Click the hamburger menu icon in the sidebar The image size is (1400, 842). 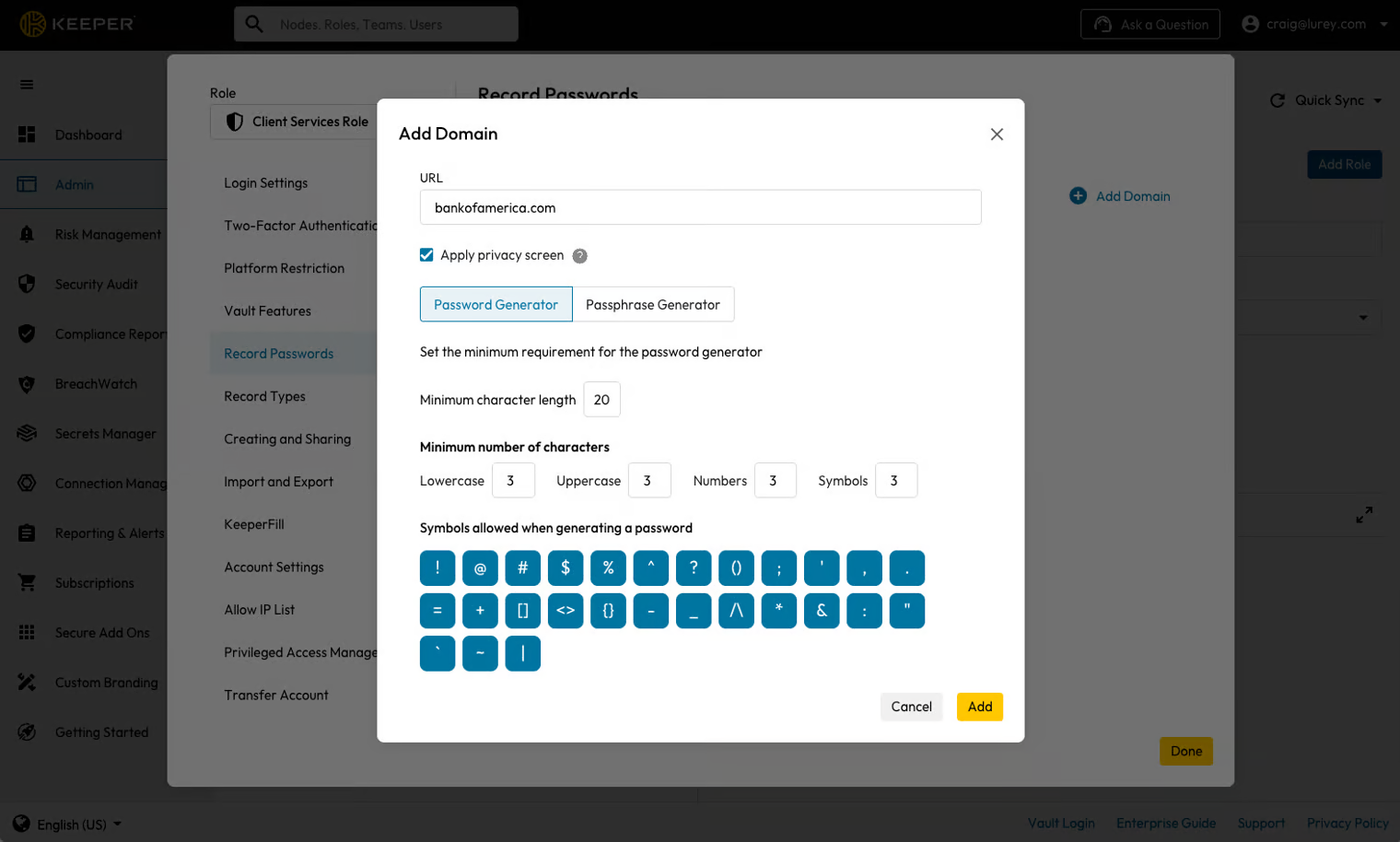[27, 85]
